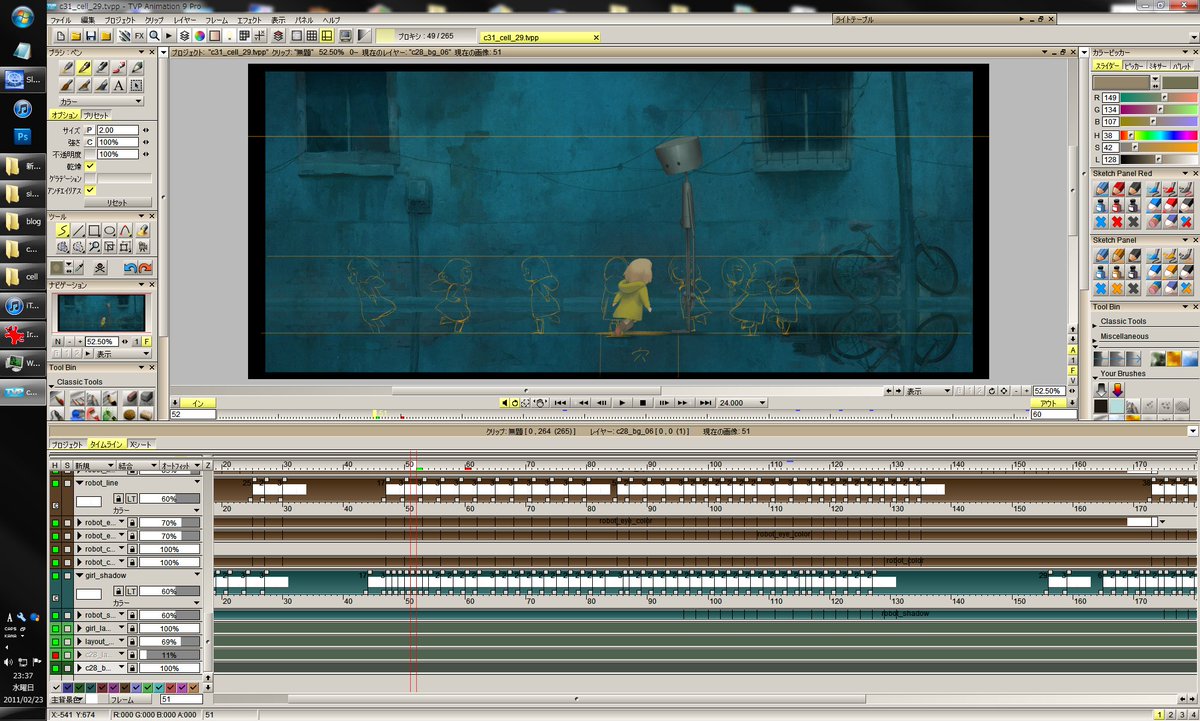Image resolution: width=1200 pixels, height=721 pixels.
Task: Open the レイヤー menu
Action: (184, 20)
